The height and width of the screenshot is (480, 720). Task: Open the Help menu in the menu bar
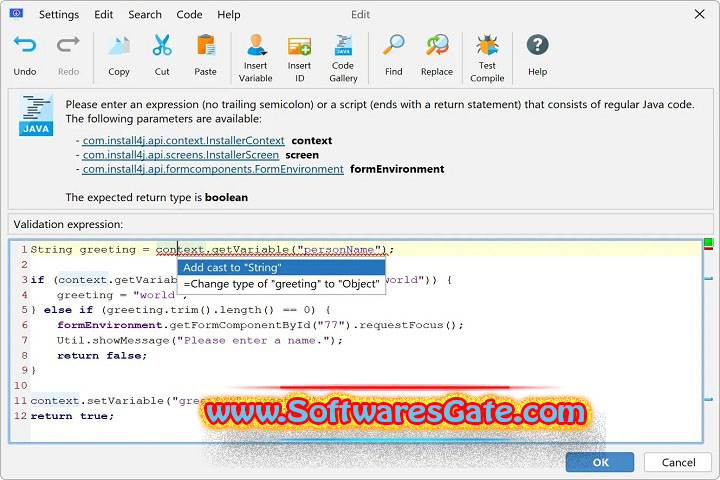pos(229,15)
